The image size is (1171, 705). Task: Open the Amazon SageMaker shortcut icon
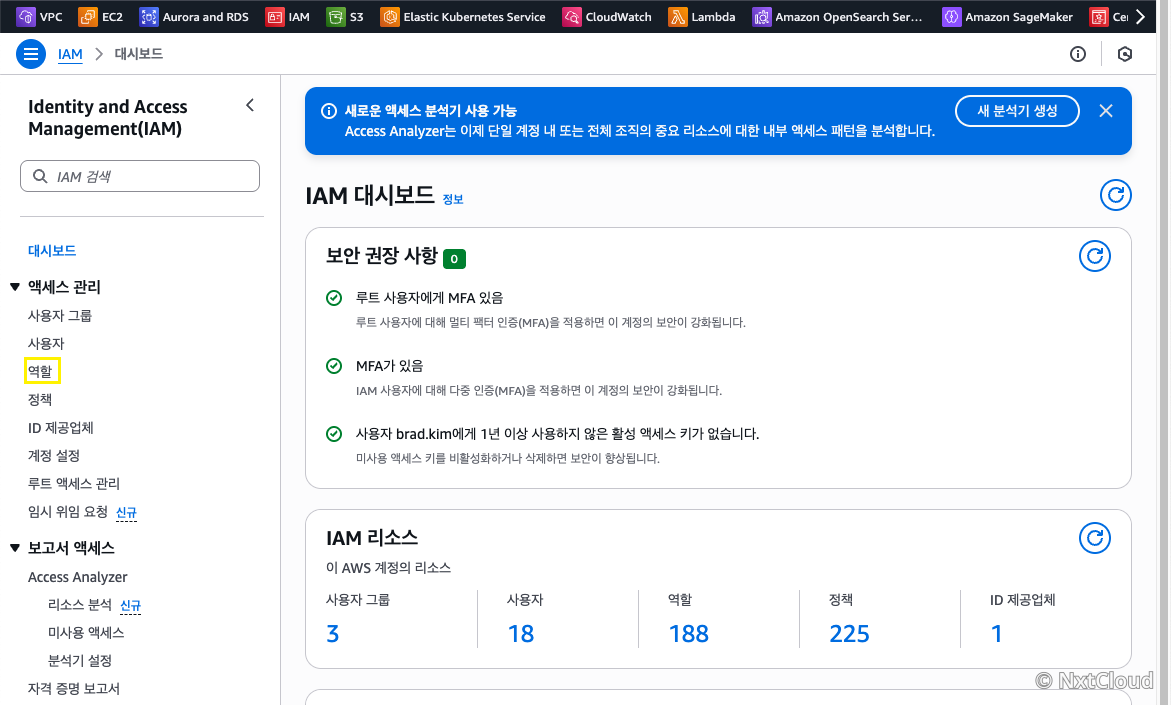pyautogui.click(x=951, y=16)
